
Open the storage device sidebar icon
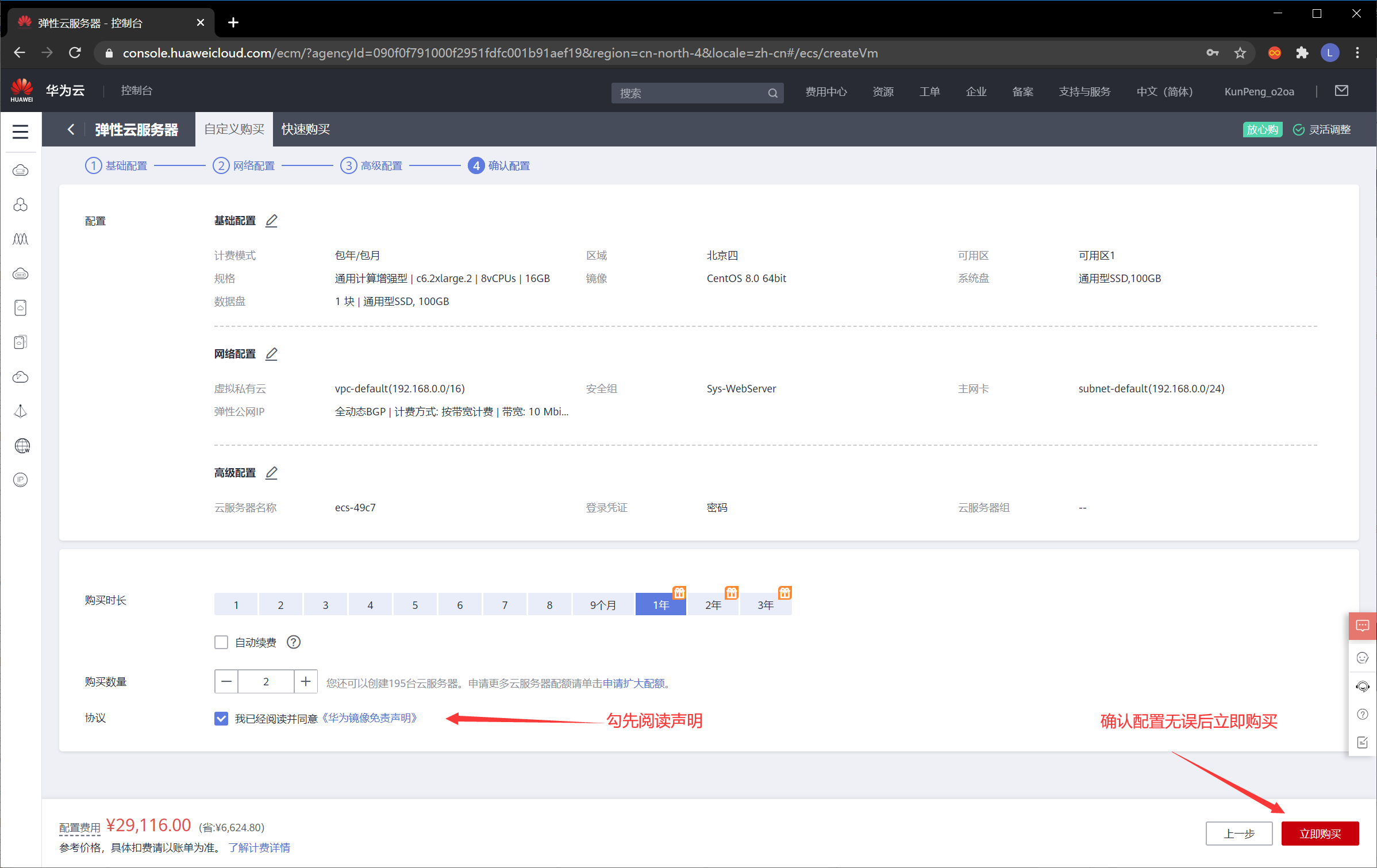click(x=21, y=308)
